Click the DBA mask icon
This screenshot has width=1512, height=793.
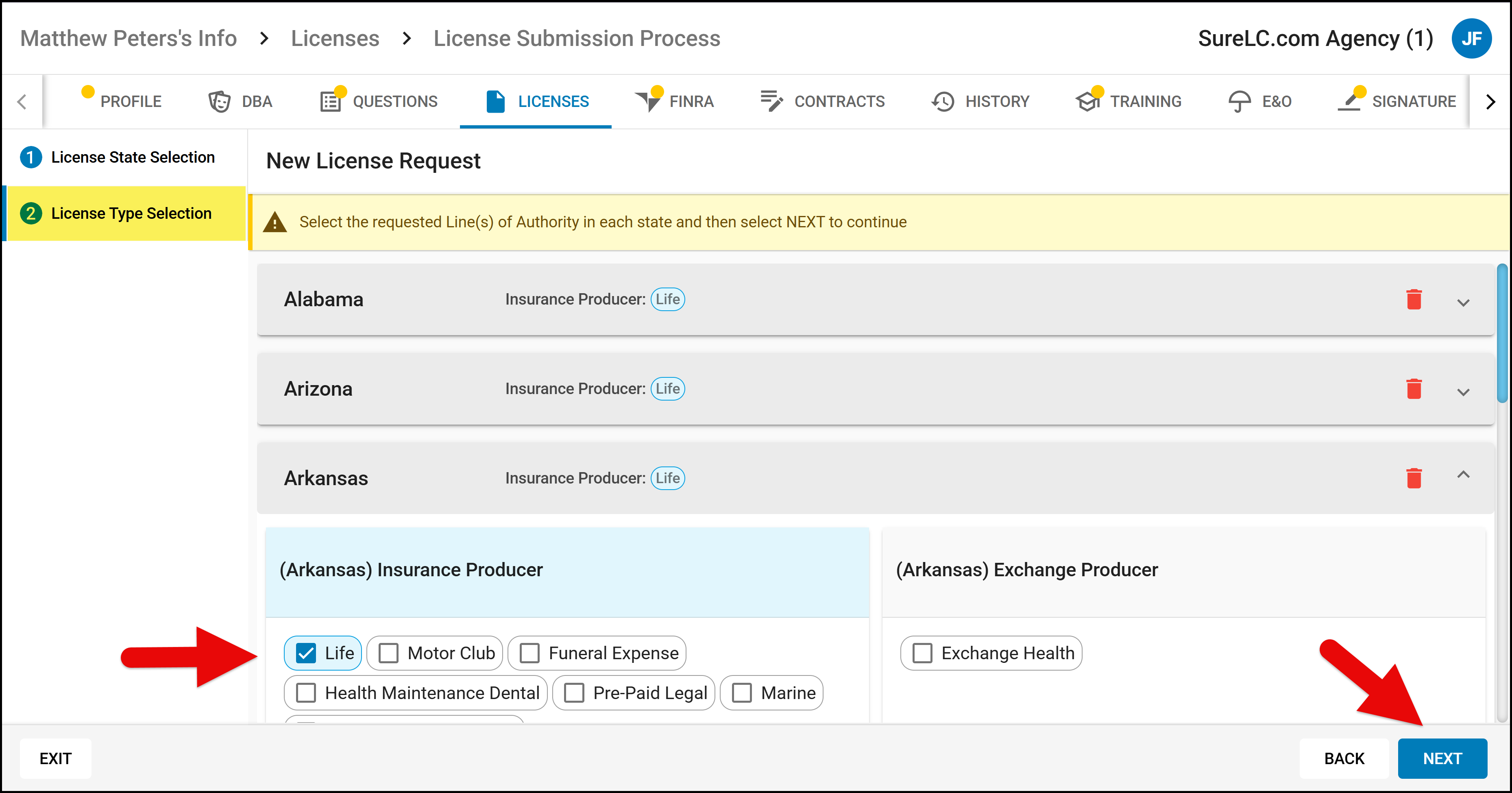[219, 102]
